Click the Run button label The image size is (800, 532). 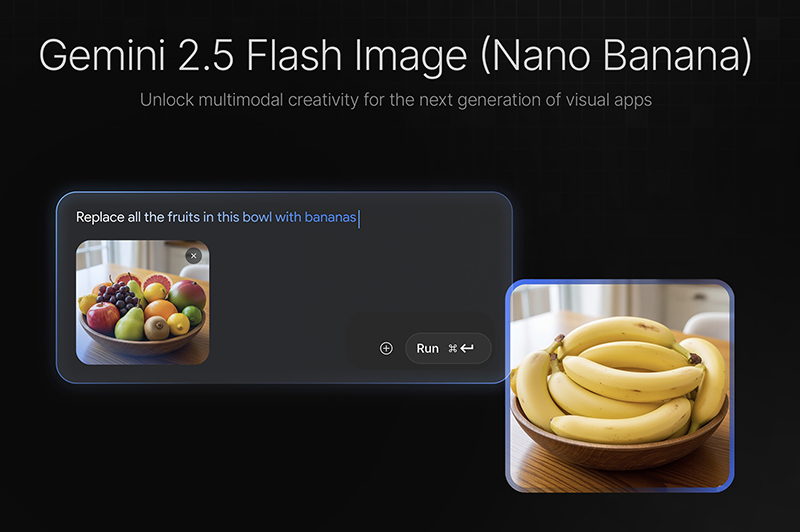pos(428,348)
